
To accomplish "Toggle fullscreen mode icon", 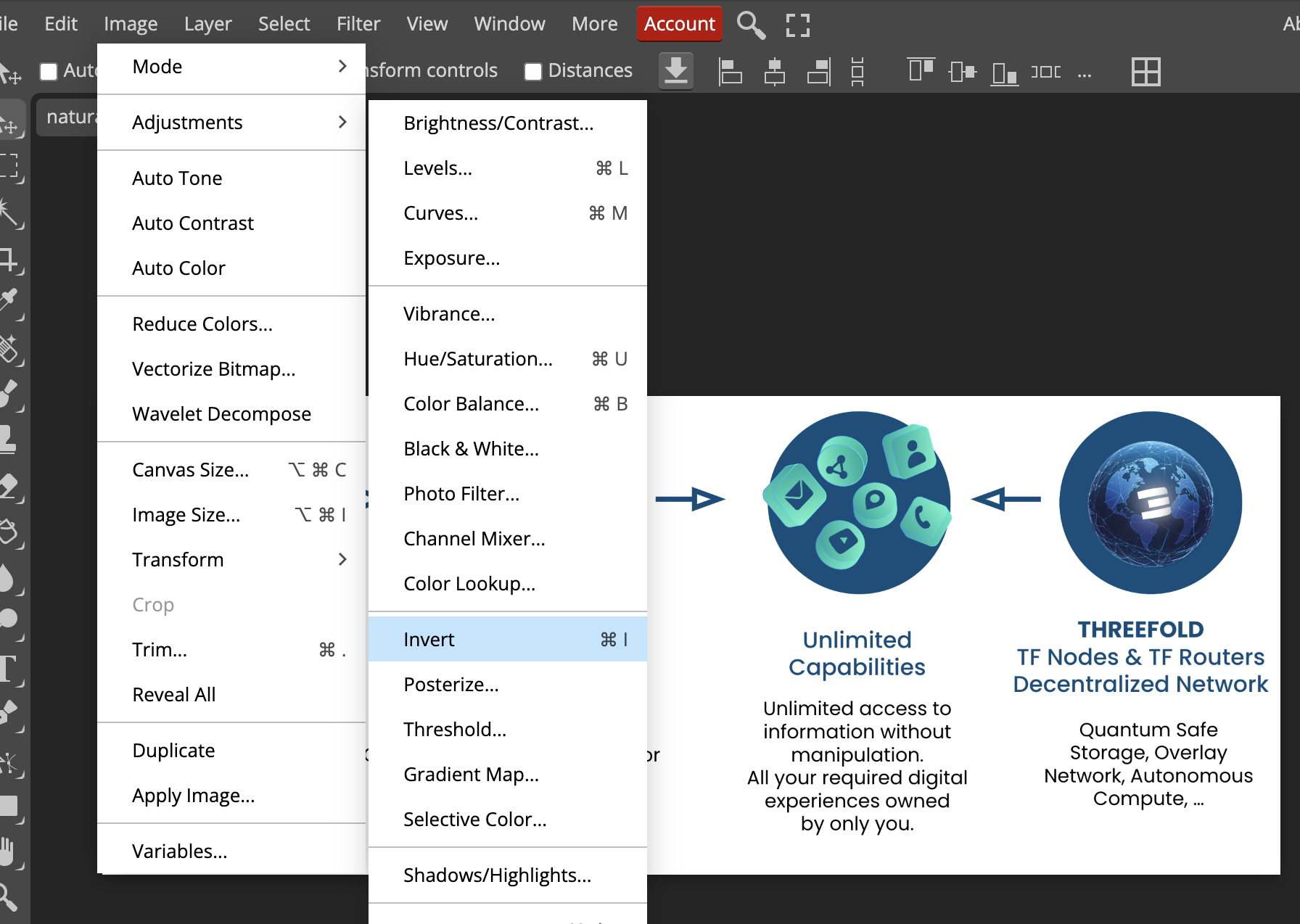I will point(797,25).
